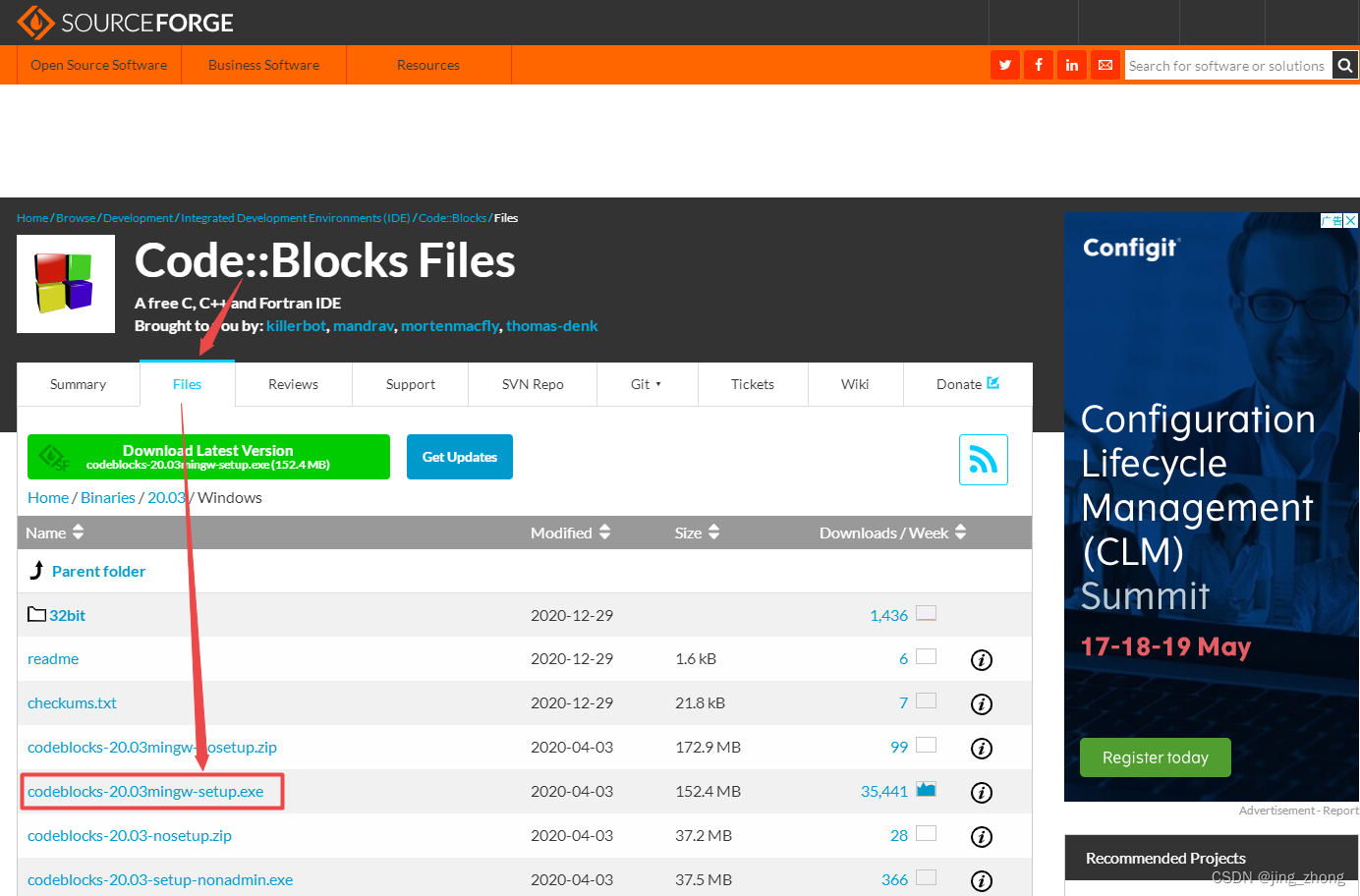Viewport: 1360px width, 896px height.
Task: Click the Code::Blocks breadcrumb link
Action: click(x=452, y=218)
